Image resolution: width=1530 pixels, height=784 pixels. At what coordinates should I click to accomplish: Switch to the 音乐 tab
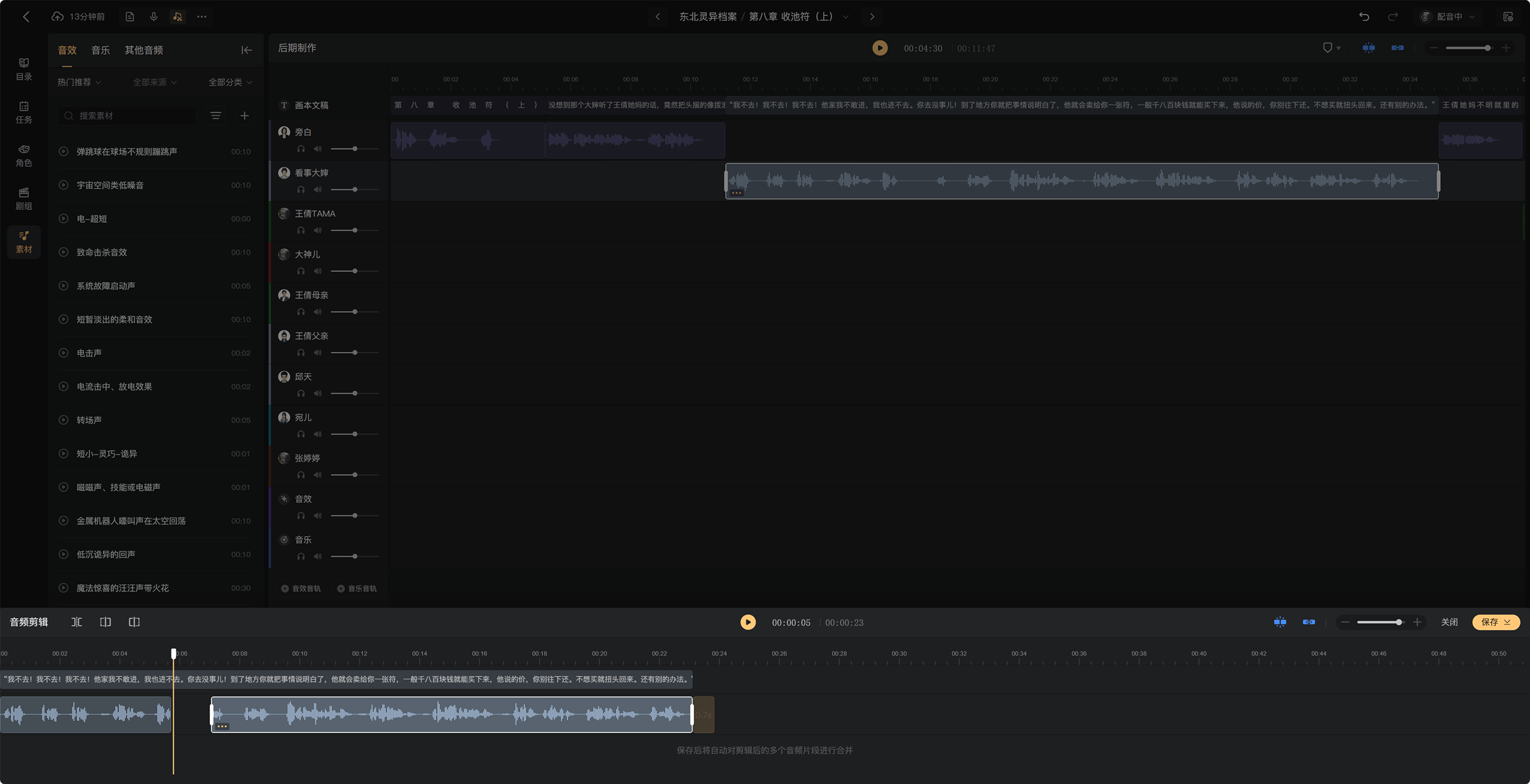[100, 50]
